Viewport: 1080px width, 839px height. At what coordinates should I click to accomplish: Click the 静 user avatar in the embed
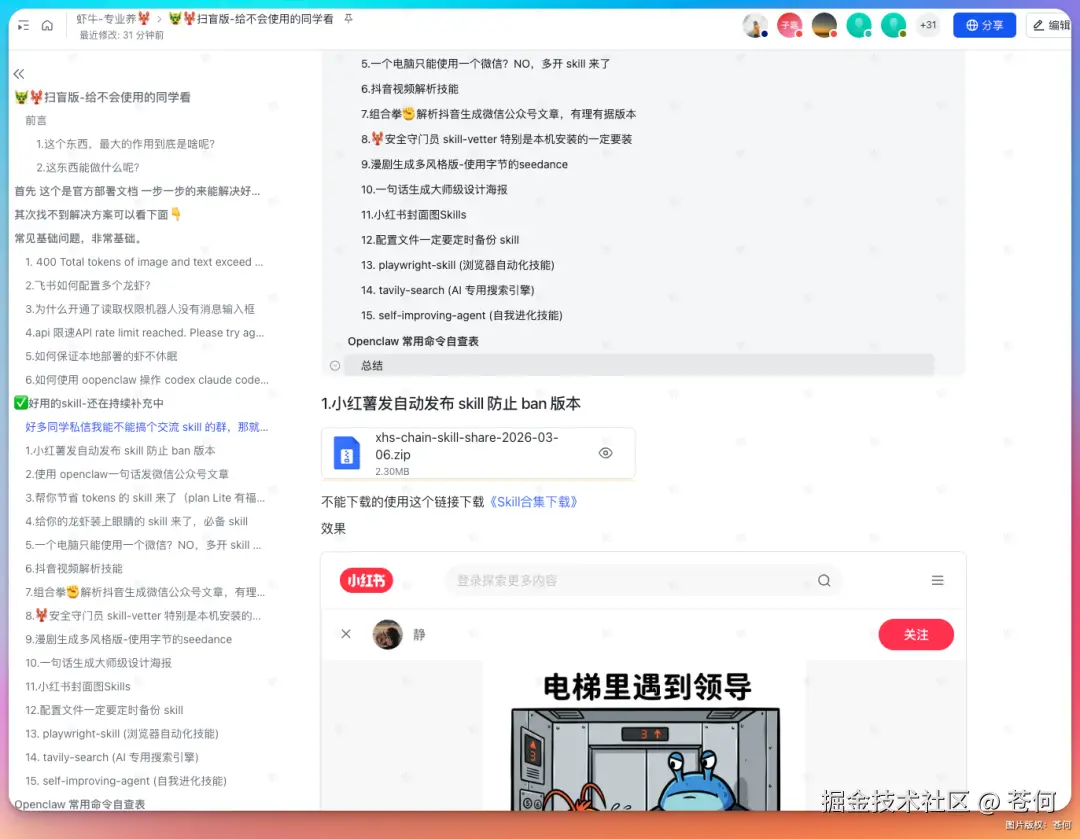387,634
